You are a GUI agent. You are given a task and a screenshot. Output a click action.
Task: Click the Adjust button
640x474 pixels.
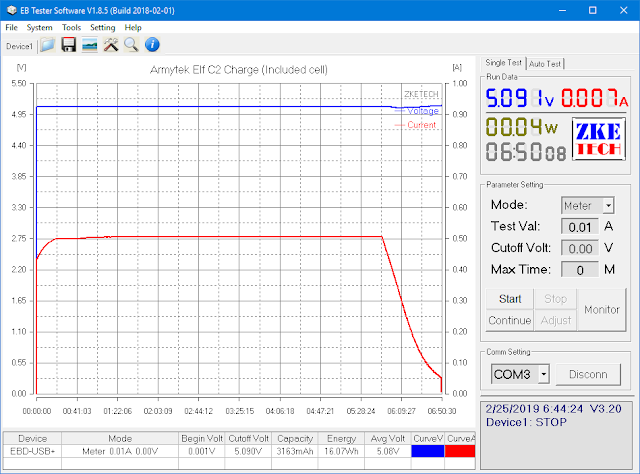(x=556, y=320)
